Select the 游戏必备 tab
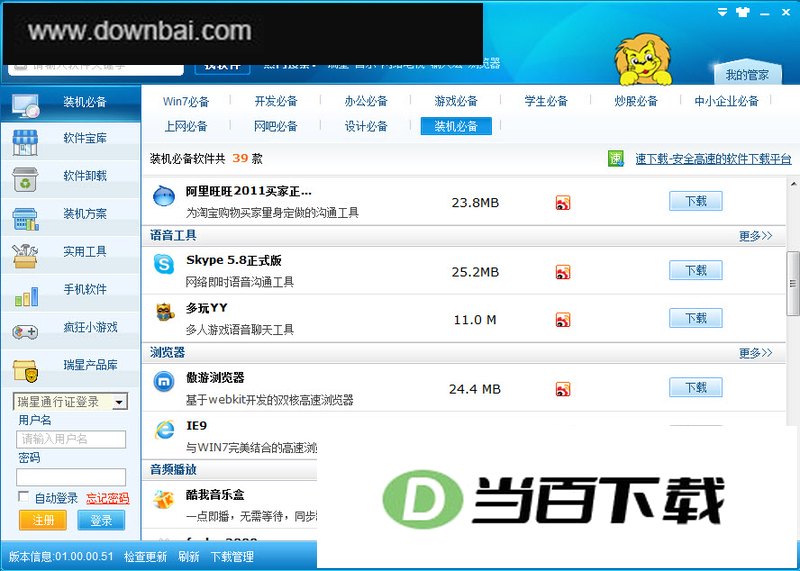 [456, 101]
